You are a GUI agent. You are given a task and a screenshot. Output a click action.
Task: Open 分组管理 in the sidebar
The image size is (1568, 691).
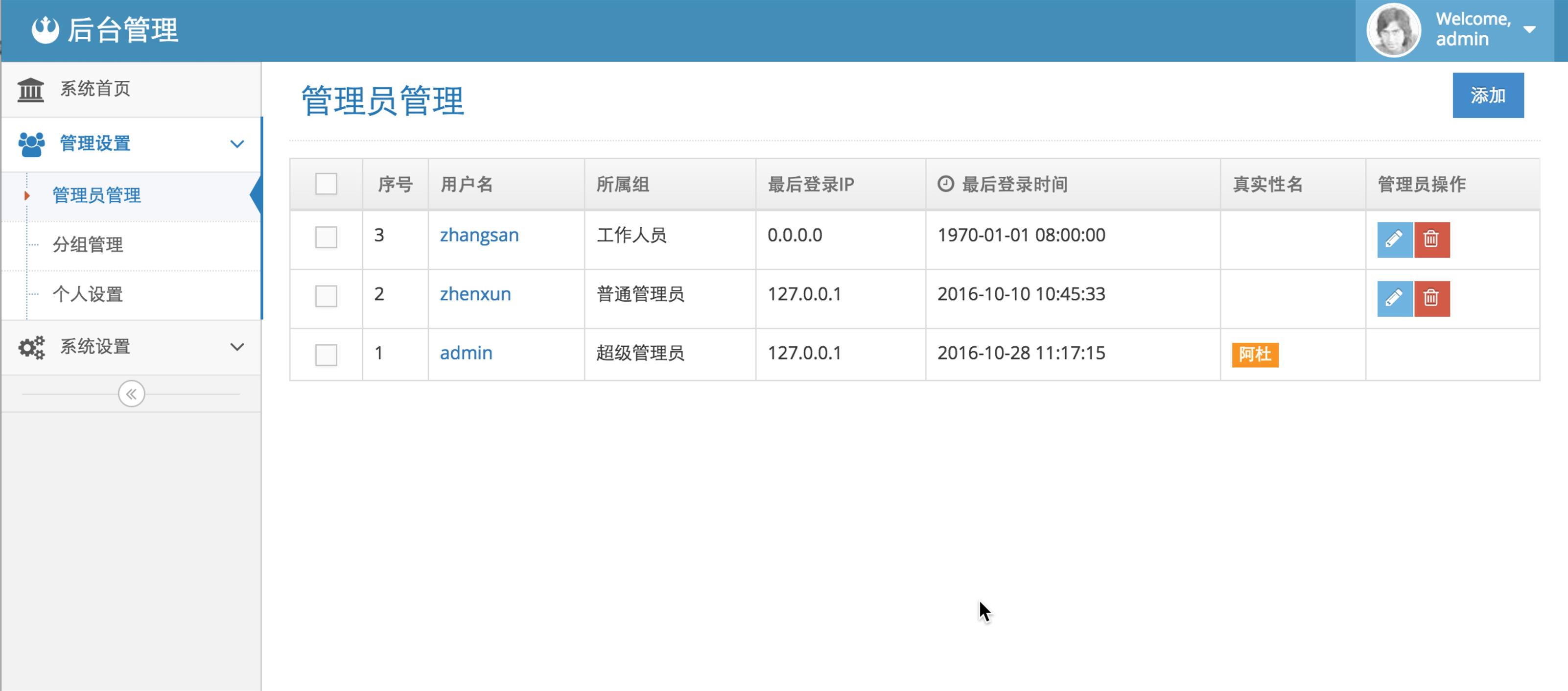pyautogui.click(x=88, y=245)
